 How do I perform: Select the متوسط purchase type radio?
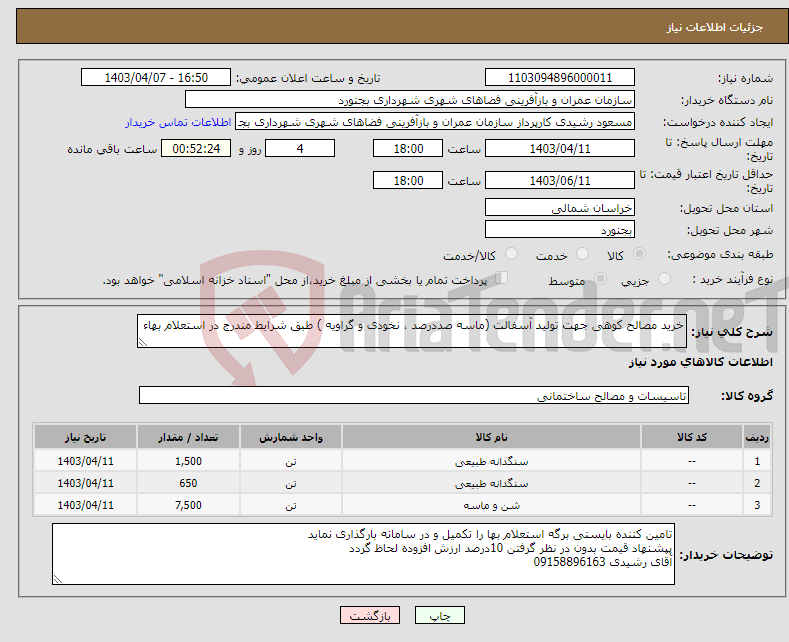pos(600,279)
